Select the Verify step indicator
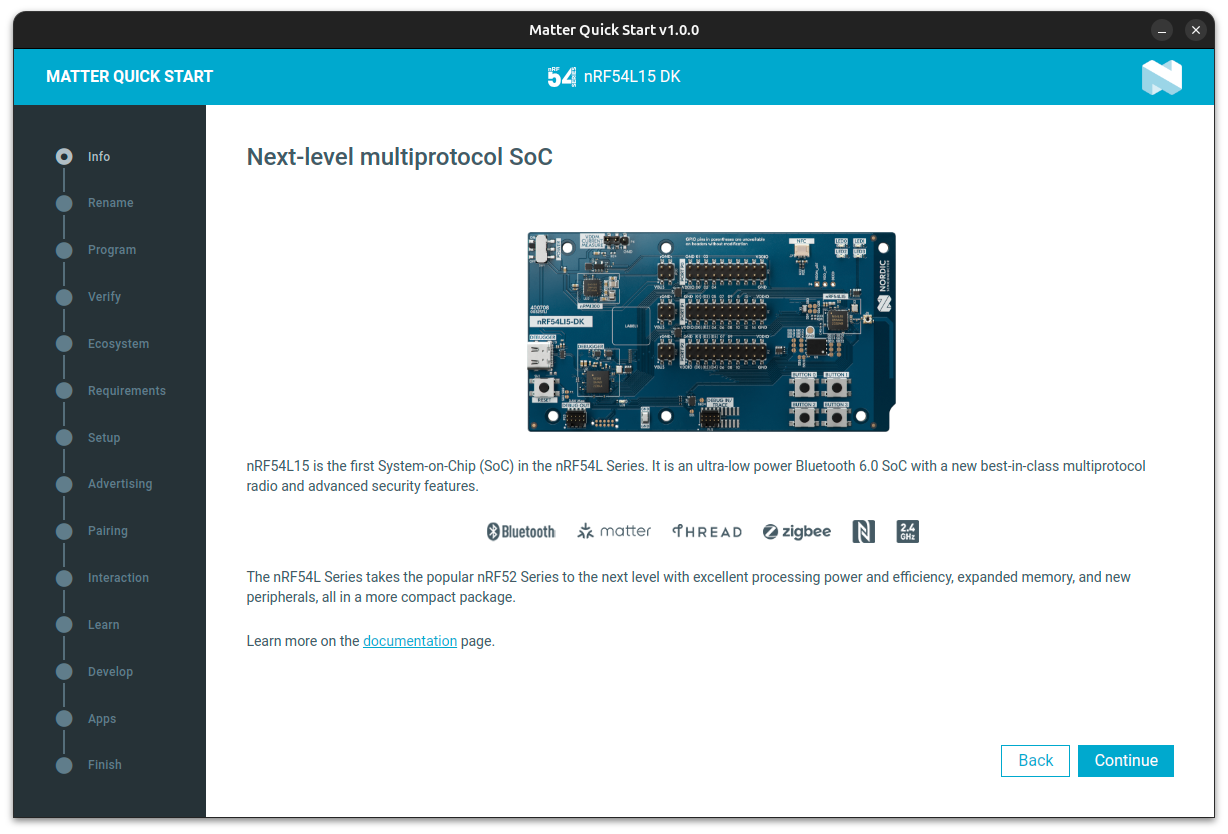The image size is (1228, 834). [x=64, y=297]
